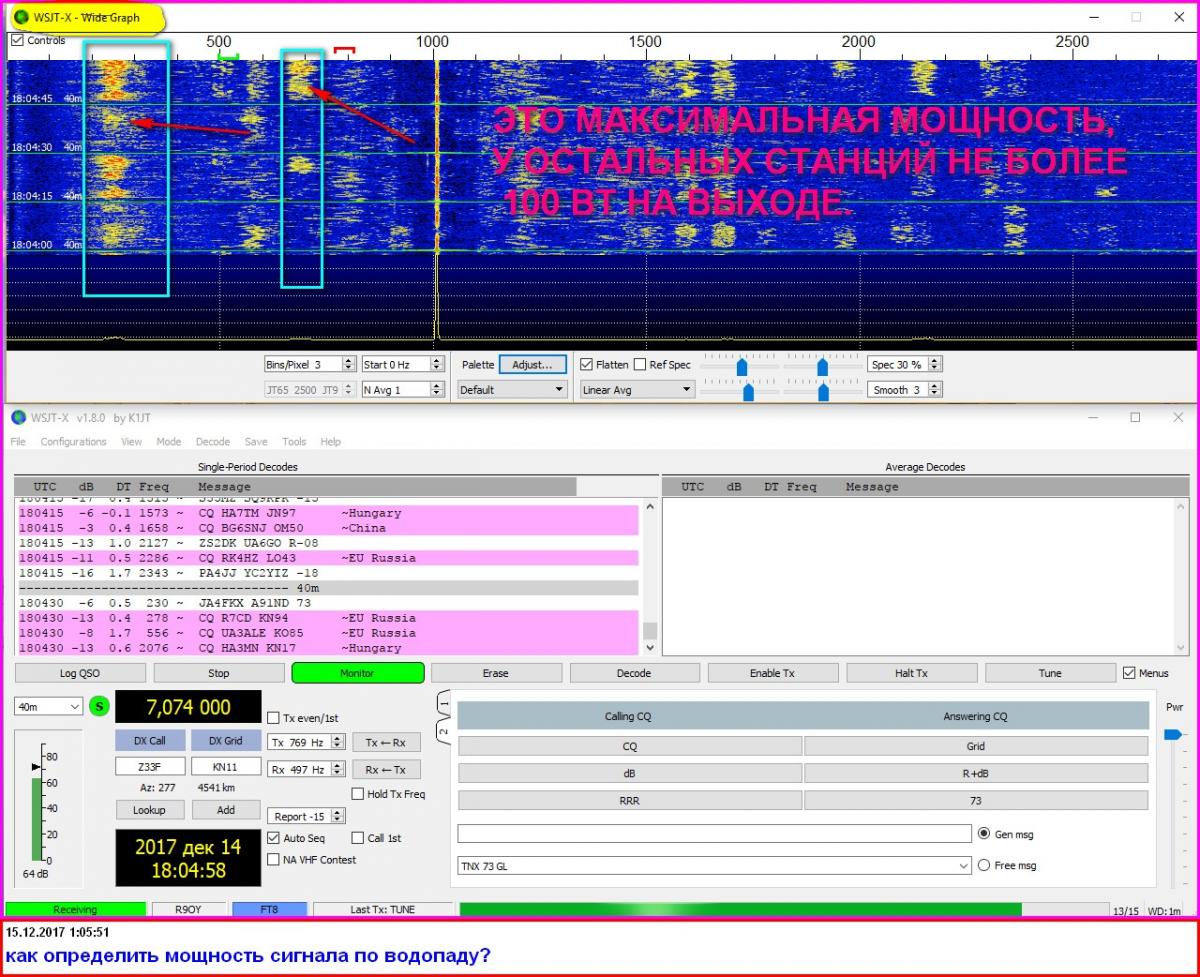Toggle the Flatten checkbox

pos(587,365)
